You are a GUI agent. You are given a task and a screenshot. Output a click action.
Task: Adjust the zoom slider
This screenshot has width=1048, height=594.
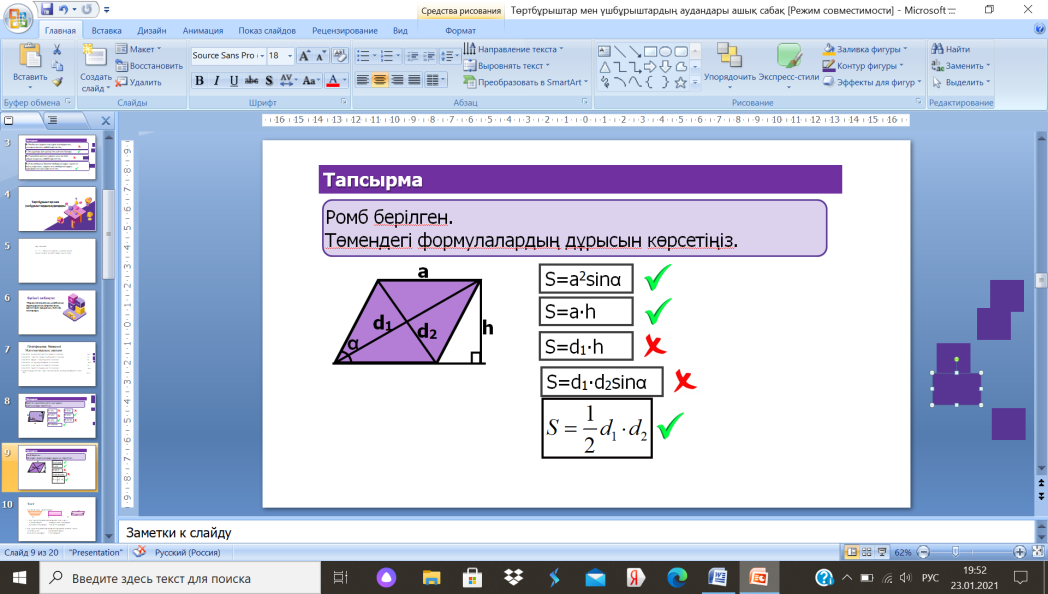pos(956,552)
